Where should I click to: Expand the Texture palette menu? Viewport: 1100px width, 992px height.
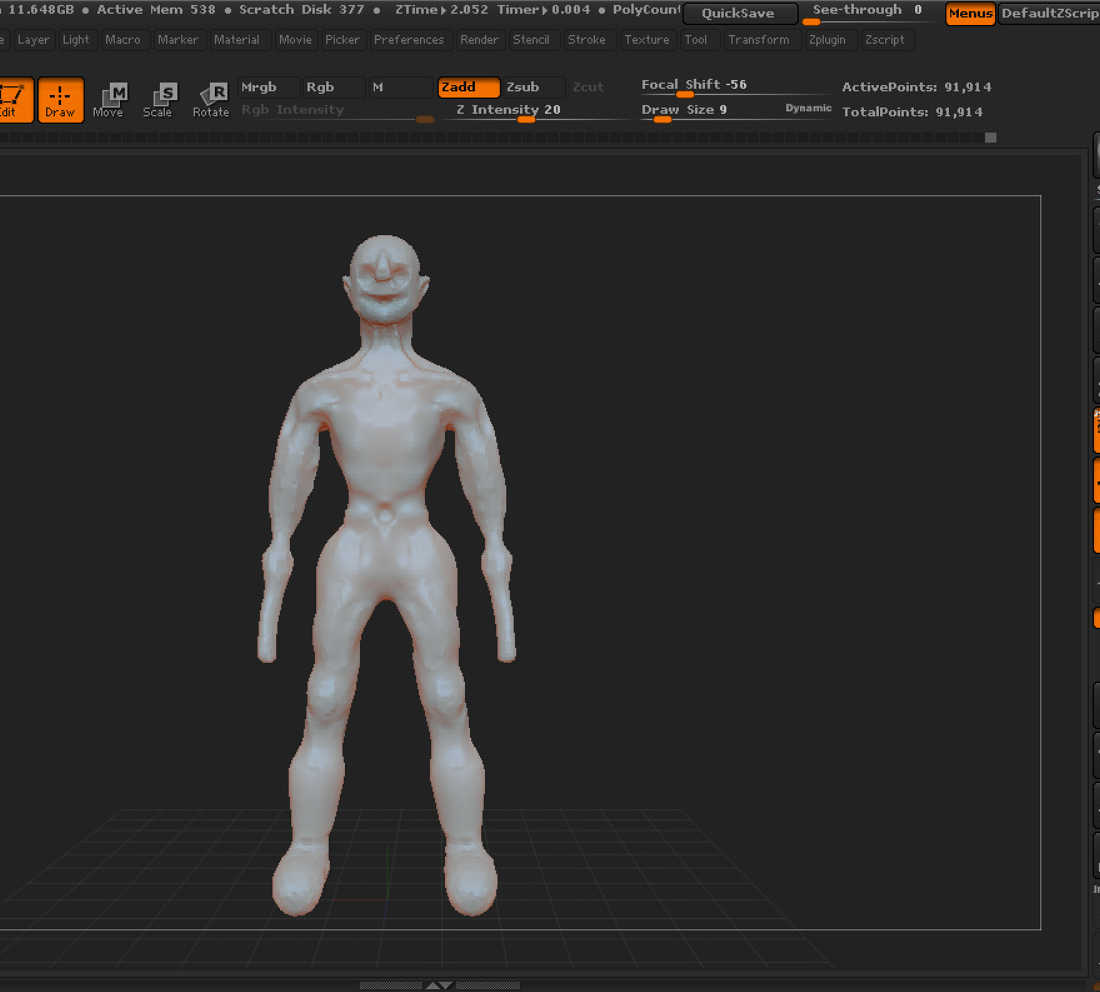pos(647,40)
